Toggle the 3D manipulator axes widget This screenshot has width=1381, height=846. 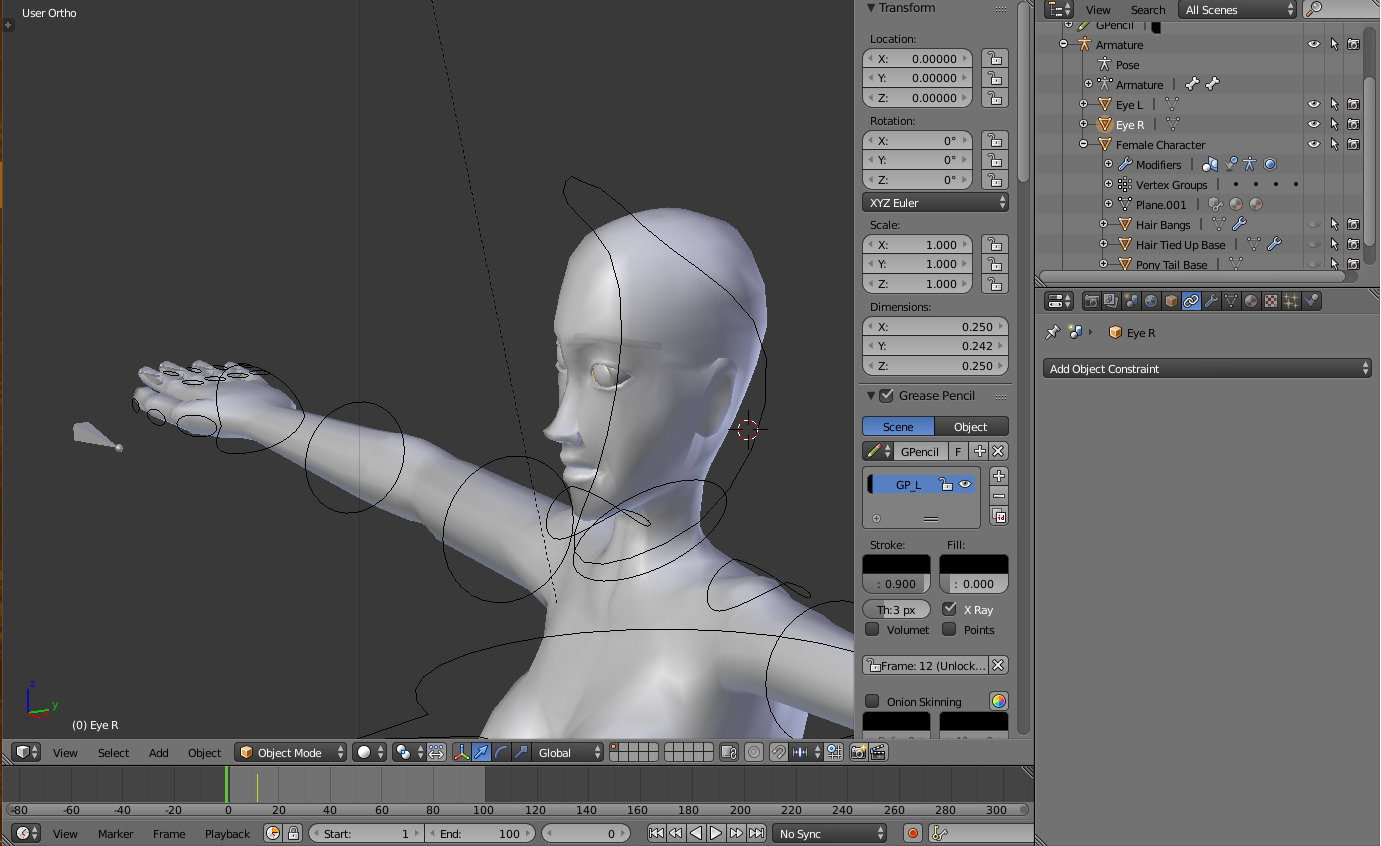tap(462, 752)
